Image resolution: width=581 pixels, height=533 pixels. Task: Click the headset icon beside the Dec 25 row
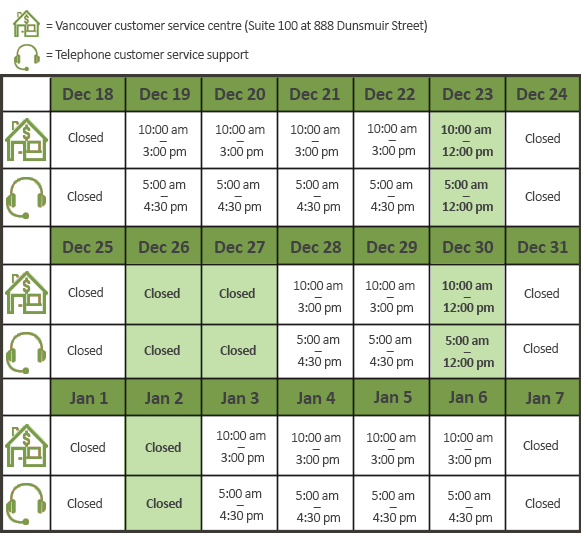pos(26,352)
